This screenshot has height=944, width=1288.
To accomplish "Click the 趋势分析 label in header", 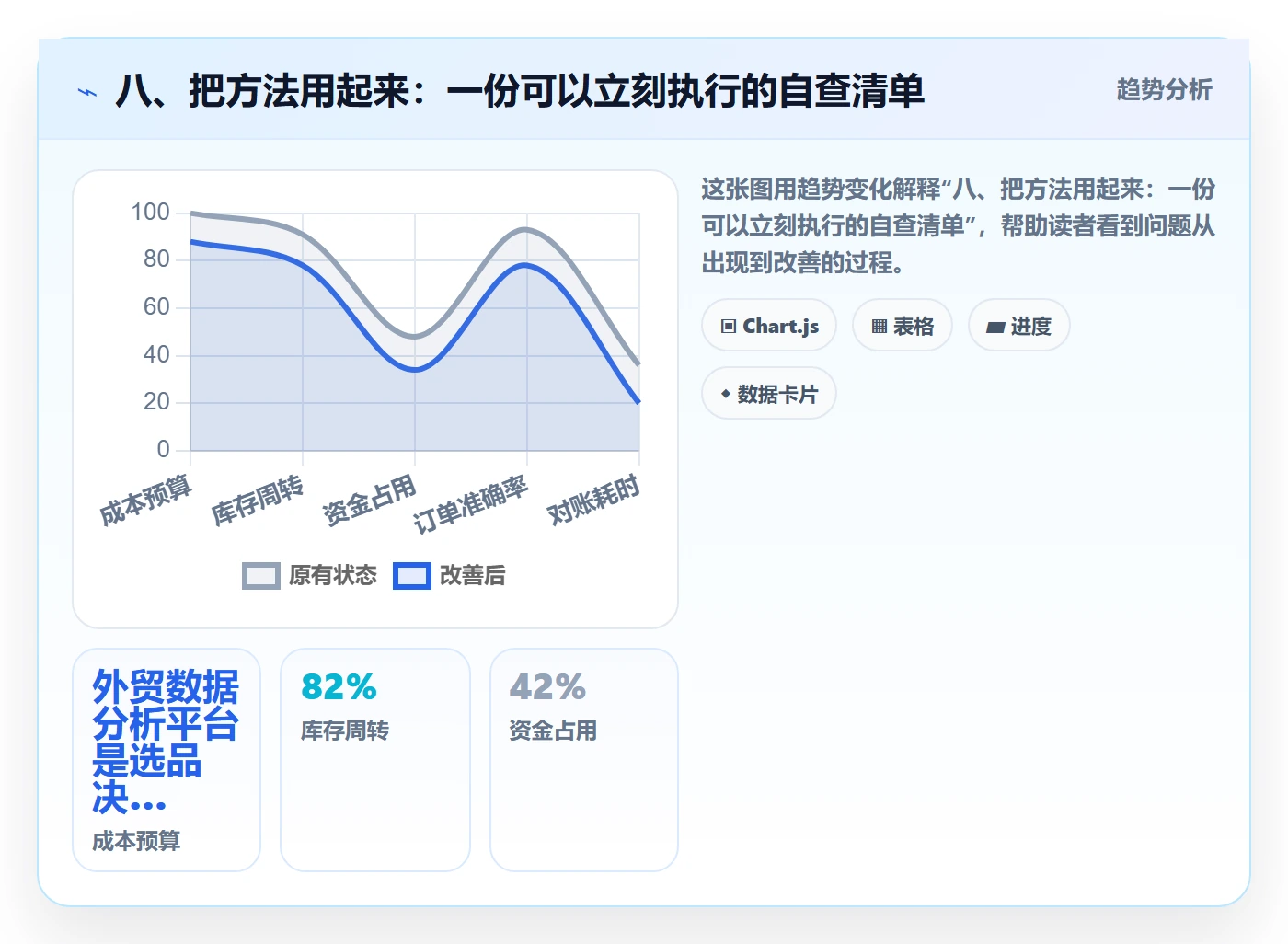I will [x=1164, y=89].
